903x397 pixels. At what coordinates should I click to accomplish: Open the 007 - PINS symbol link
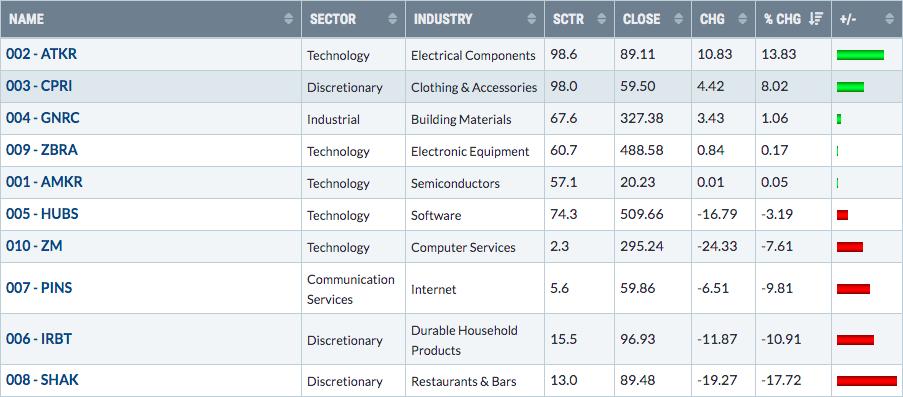tap(39, 288)
